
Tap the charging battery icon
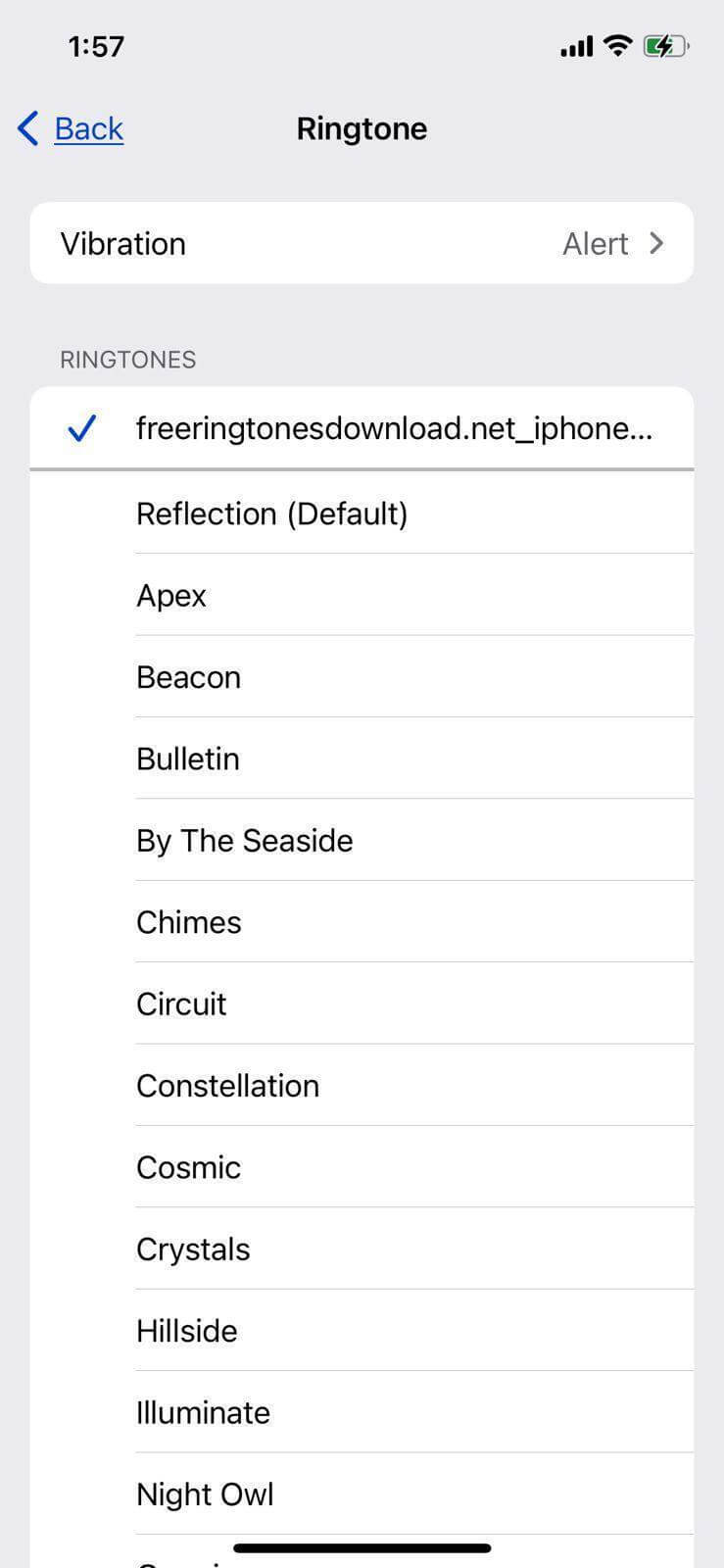[x=664, y=45]
